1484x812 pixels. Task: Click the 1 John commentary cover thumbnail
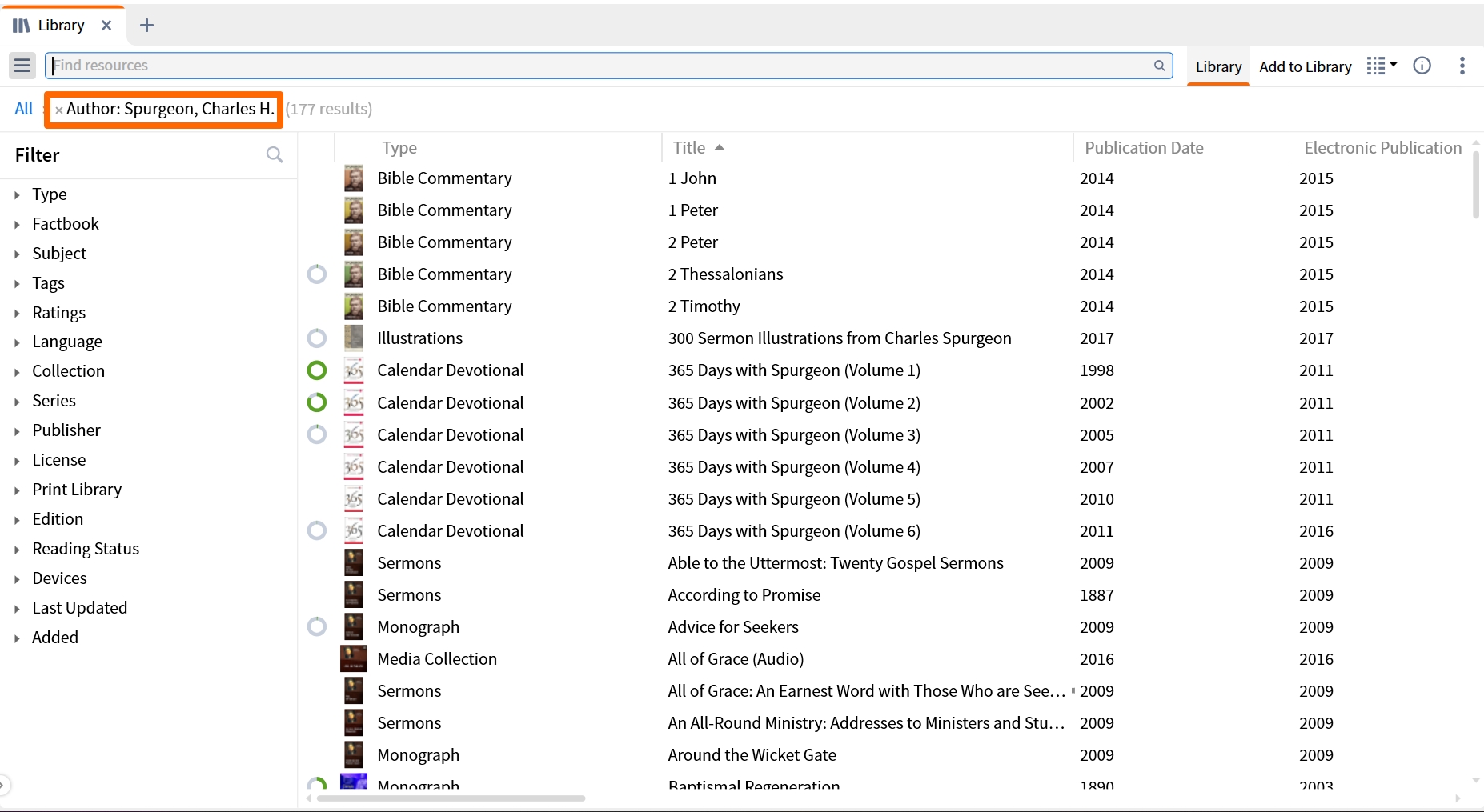[353, 178]
